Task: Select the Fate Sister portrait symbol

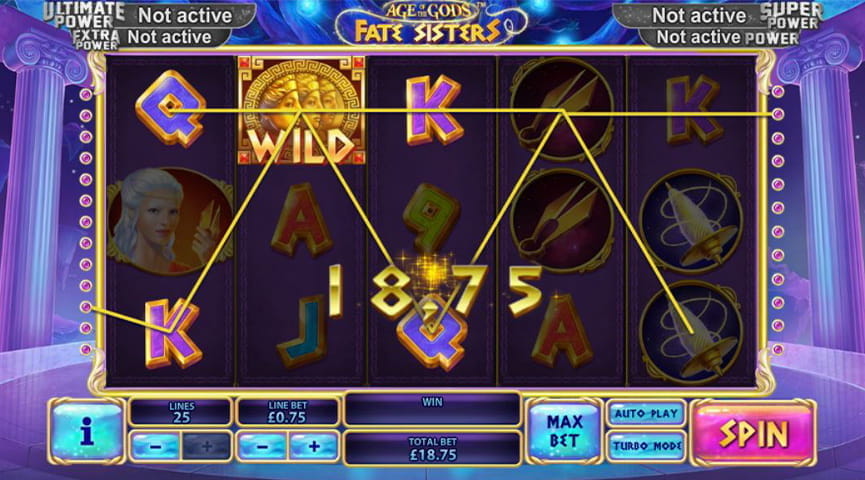Action: pyautogui.click(x=170, y=221)
